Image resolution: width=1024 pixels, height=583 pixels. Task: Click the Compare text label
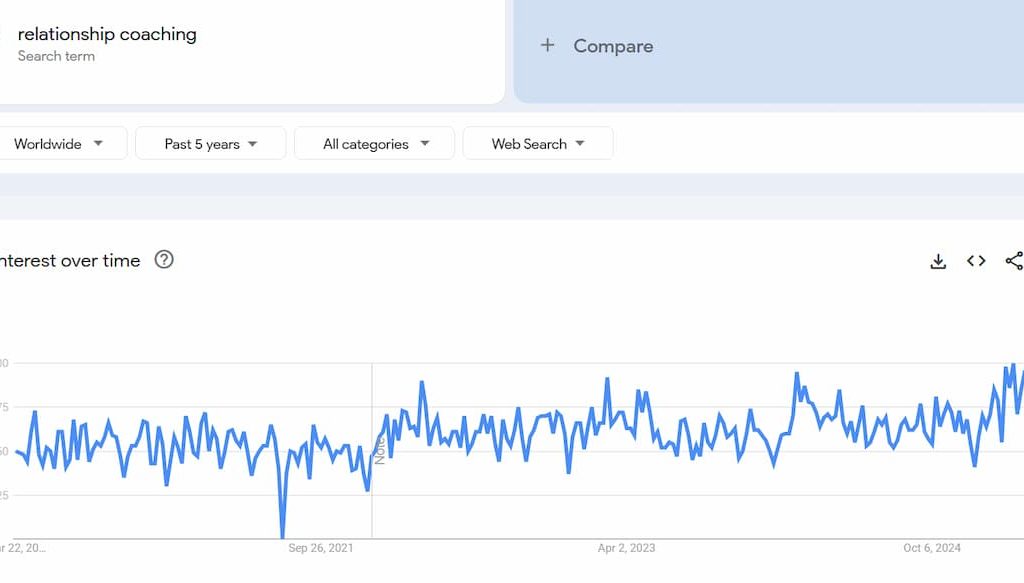613,46
